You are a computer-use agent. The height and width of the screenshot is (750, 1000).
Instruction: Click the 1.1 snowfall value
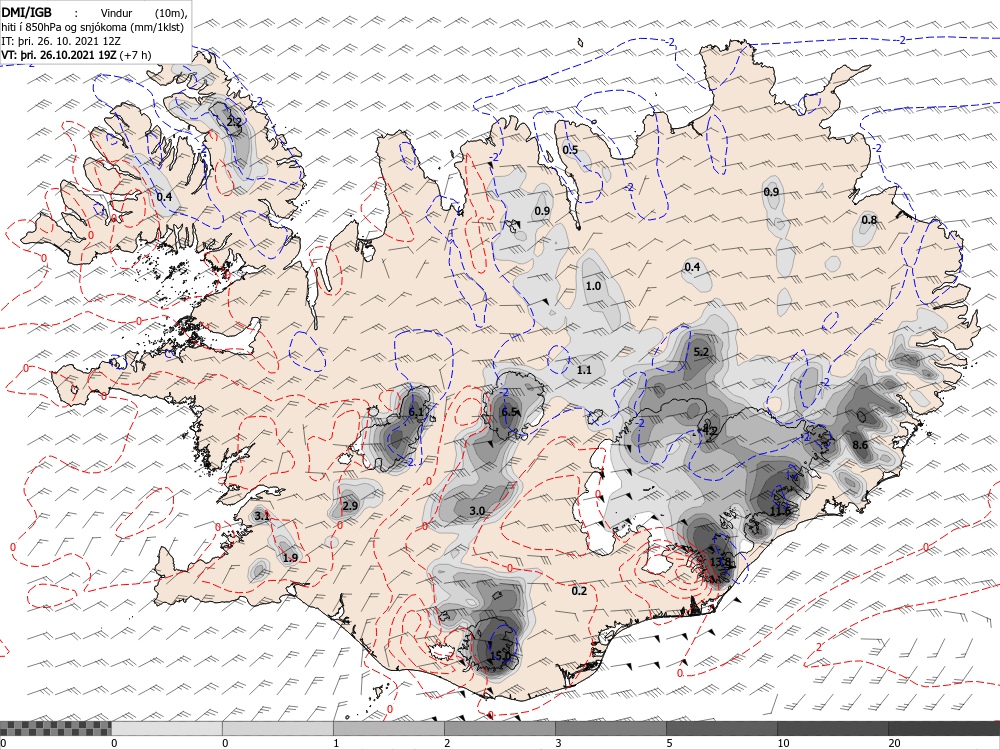click(x=584, y=370)
